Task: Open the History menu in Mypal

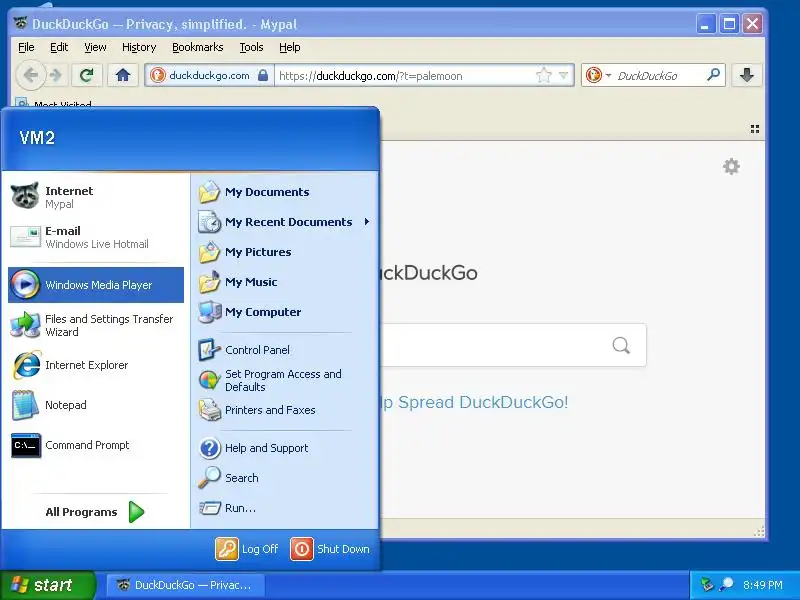Action: [139, 47]
